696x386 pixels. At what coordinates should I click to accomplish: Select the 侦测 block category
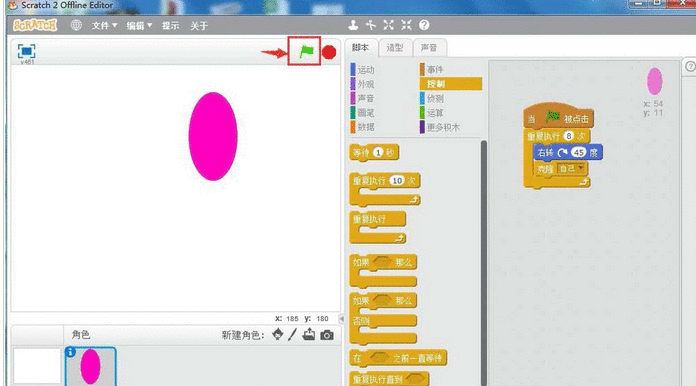point(432,98)
